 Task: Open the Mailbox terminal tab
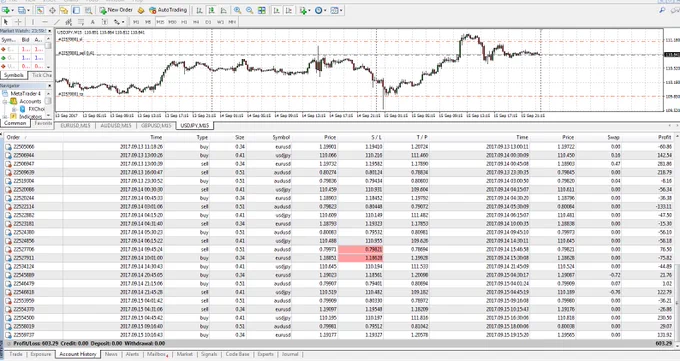click(157, 354)
